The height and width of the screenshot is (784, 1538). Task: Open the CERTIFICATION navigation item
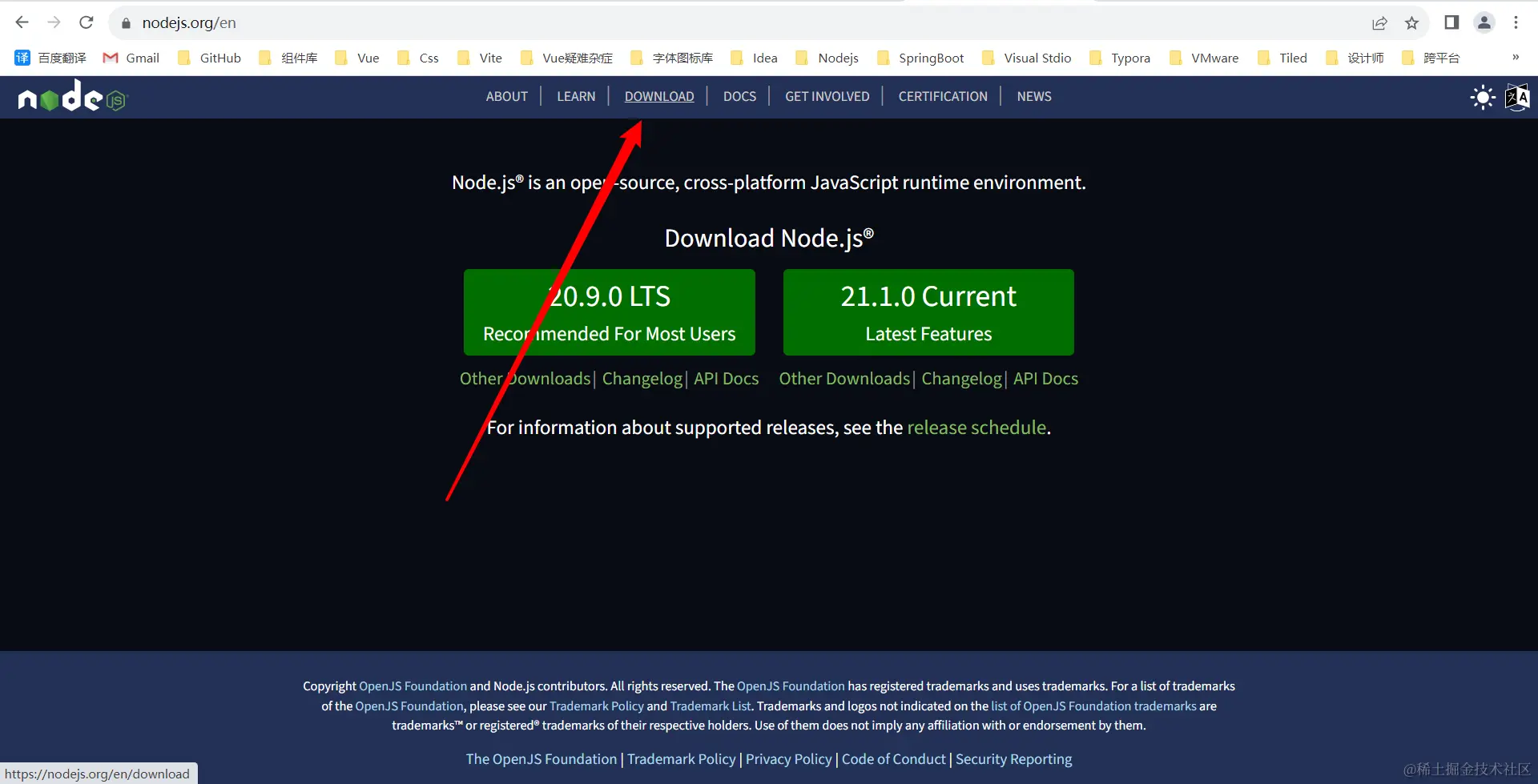[x=943, y=96]
